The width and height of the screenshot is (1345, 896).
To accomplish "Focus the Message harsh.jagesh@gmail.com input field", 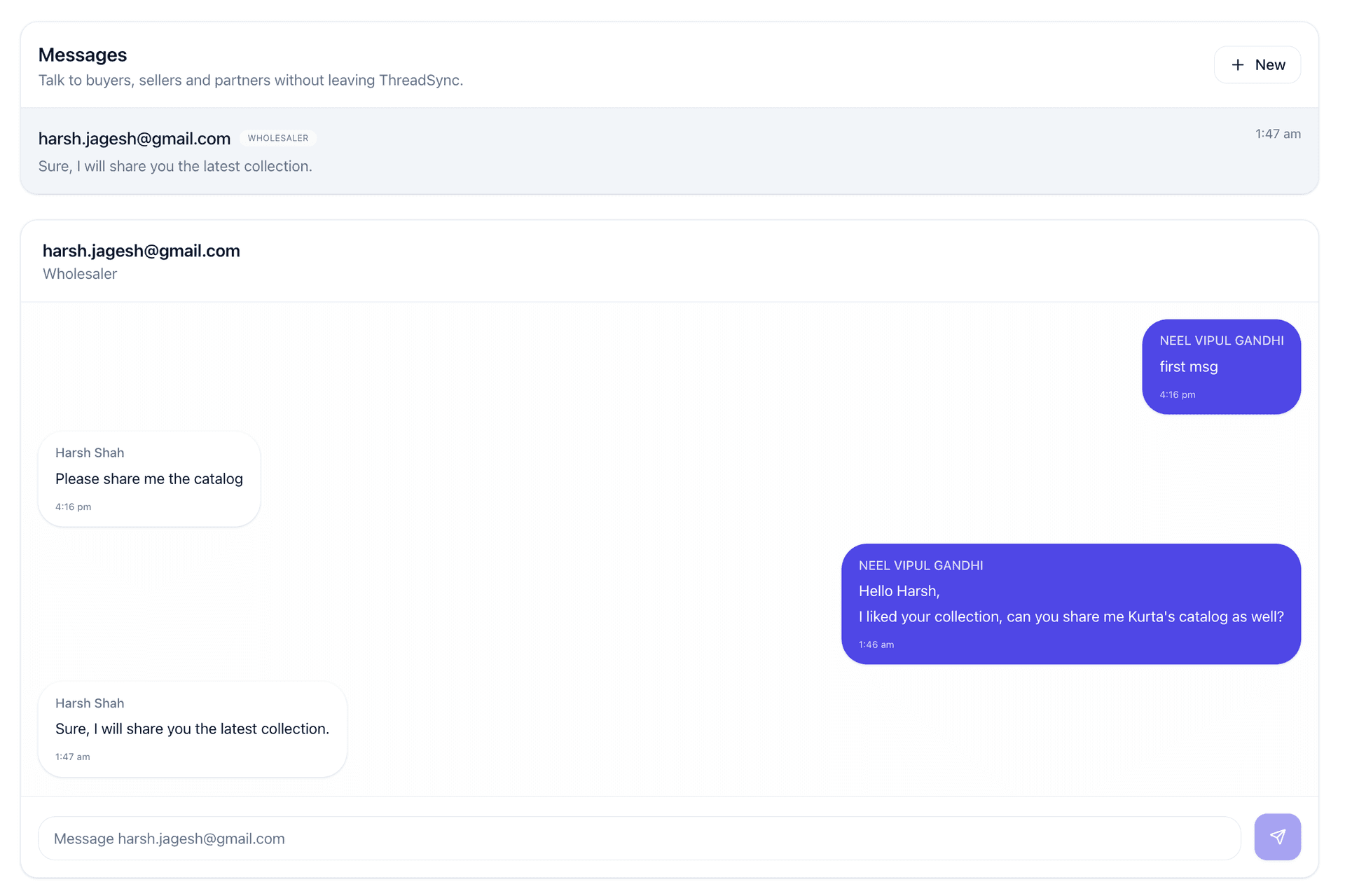I will (639, 838).
